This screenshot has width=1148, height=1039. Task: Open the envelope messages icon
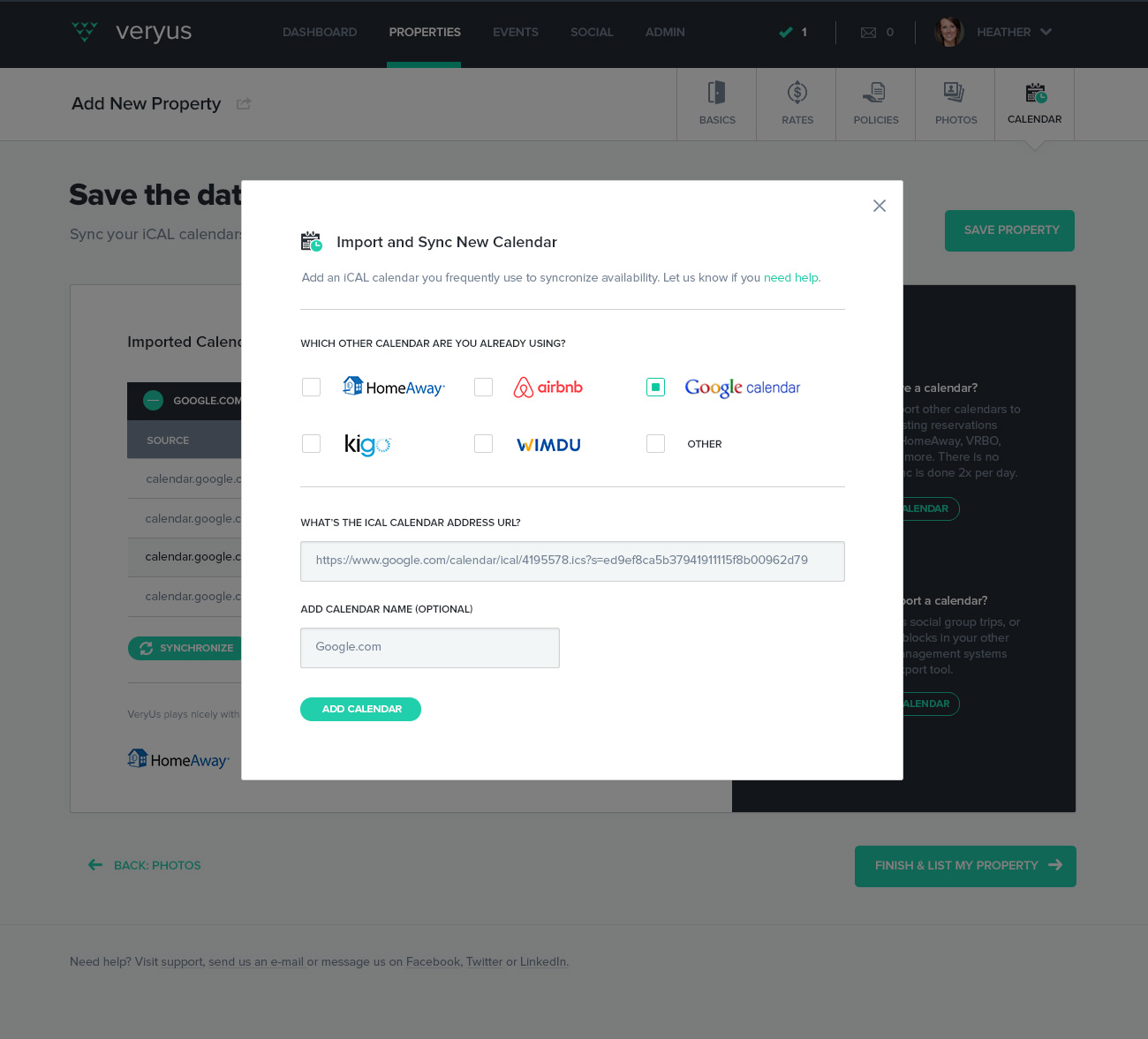(869, 33)
